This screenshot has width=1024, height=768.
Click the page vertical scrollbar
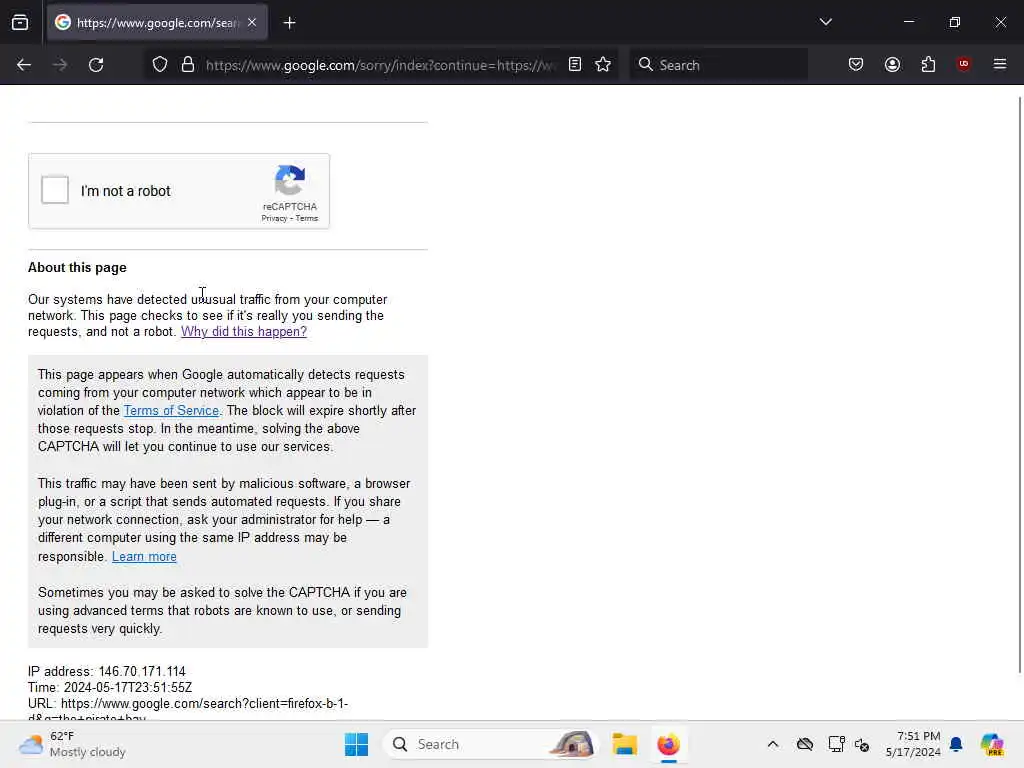coord(1019,384)
